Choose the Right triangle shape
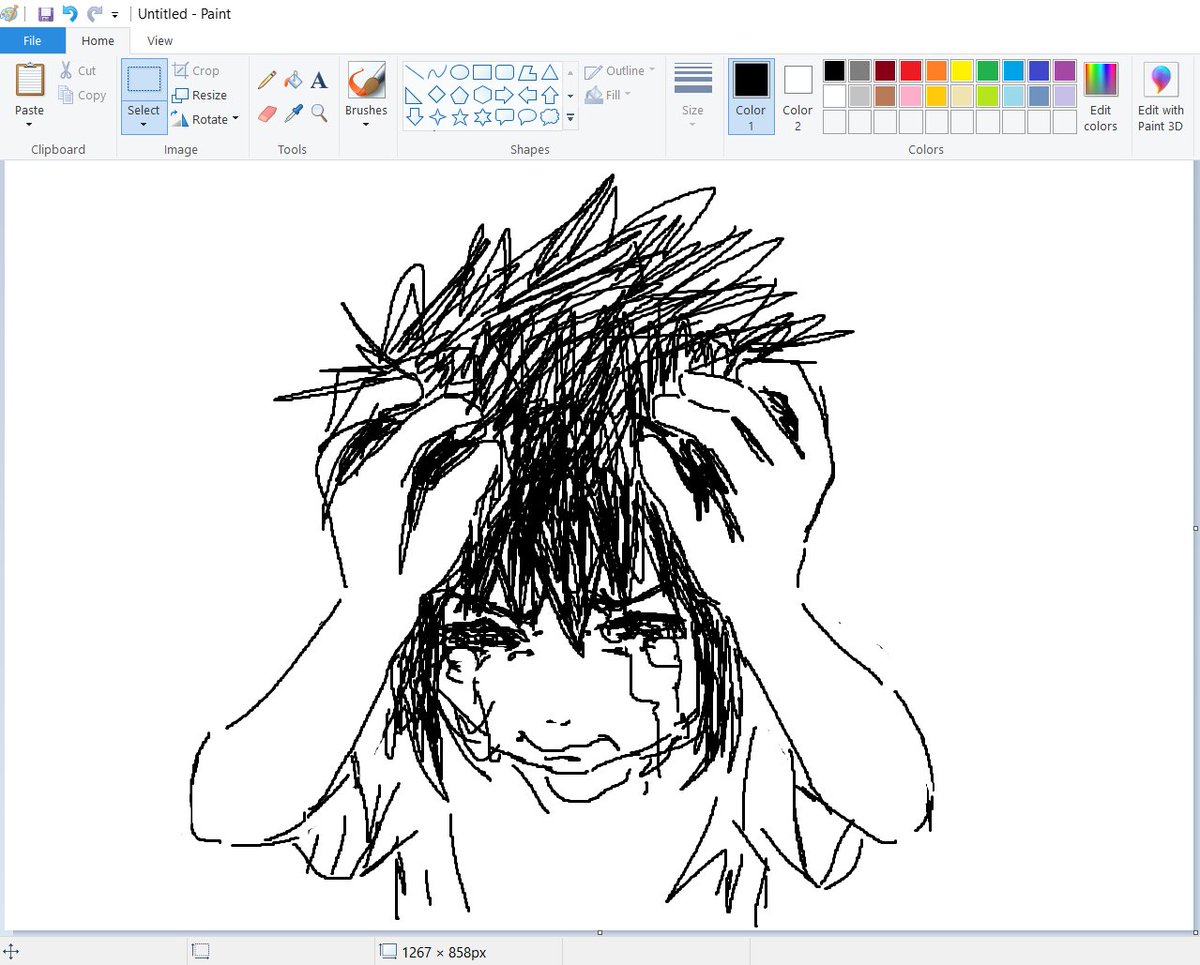This screenshot has width=1200, height=965. coord(414,95)
